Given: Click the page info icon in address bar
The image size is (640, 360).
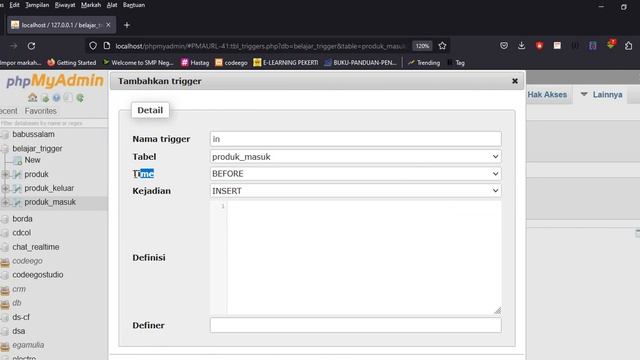Looking at the screenshot, I should (x=107, y=46).
